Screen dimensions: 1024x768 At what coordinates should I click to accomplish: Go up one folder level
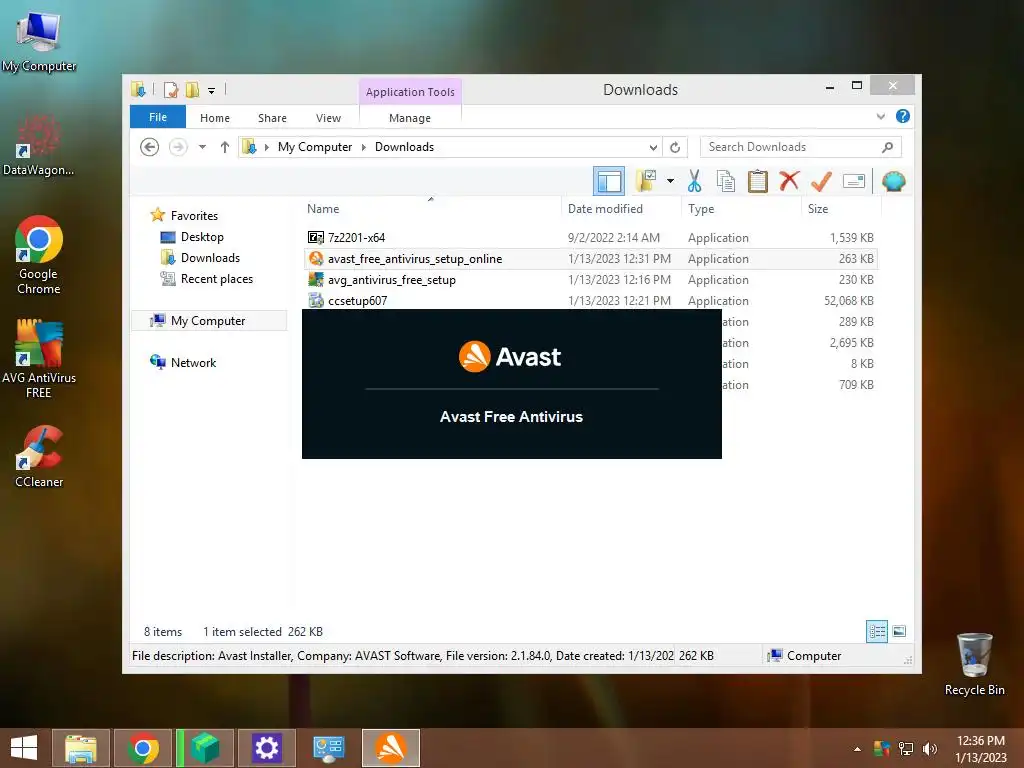[225, 147]
